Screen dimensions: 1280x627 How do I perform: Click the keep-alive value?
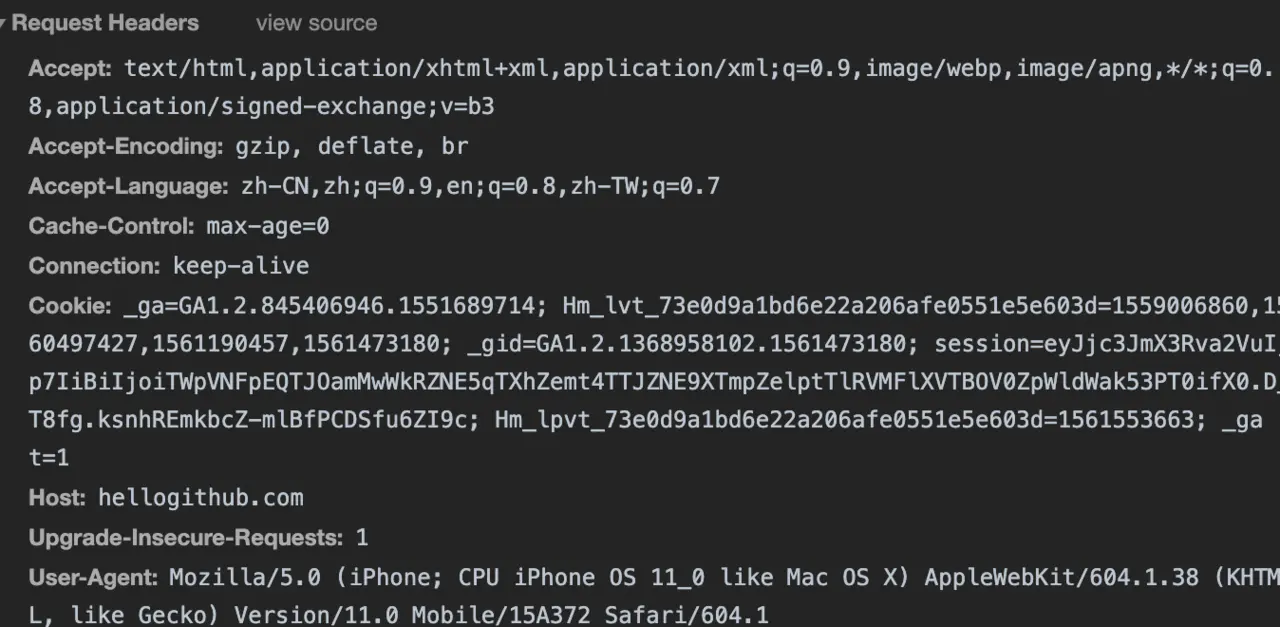tap(241, 266)
